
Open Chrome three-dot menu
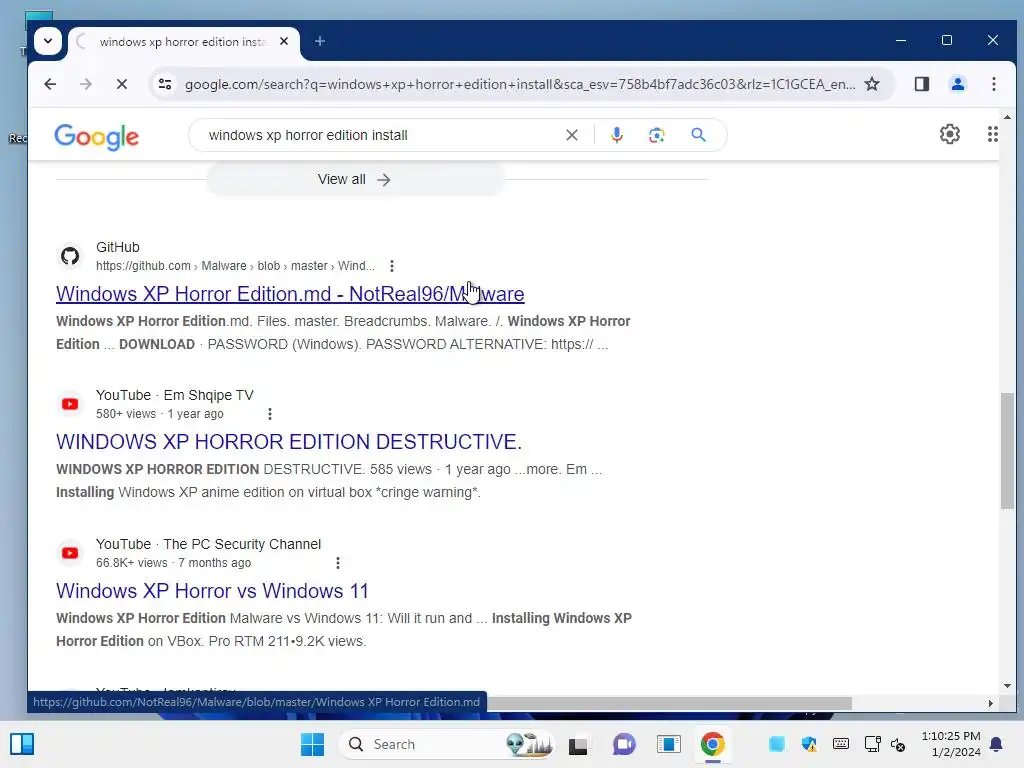click(993, 84)
